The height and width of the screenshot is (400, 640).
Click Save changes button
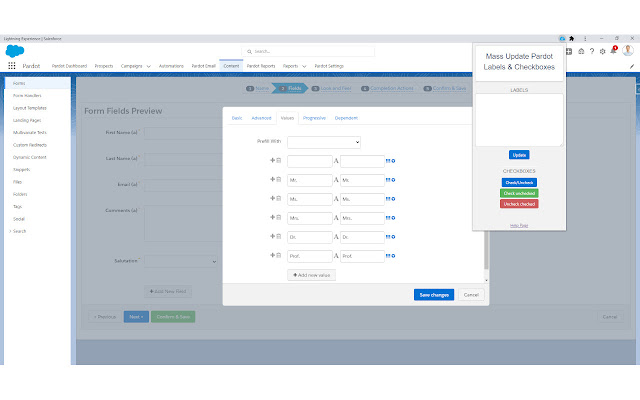point(434,295)
